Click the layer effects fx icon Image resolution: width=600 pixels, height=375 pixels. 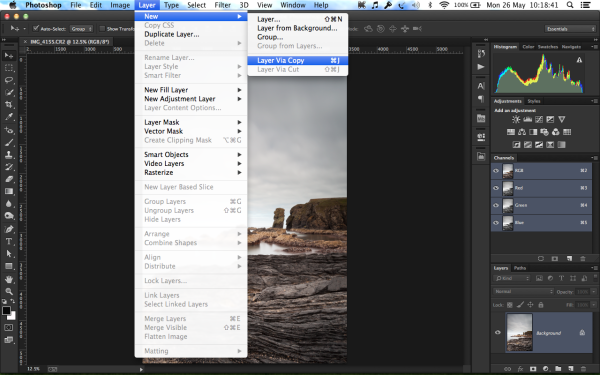point(520,369)
